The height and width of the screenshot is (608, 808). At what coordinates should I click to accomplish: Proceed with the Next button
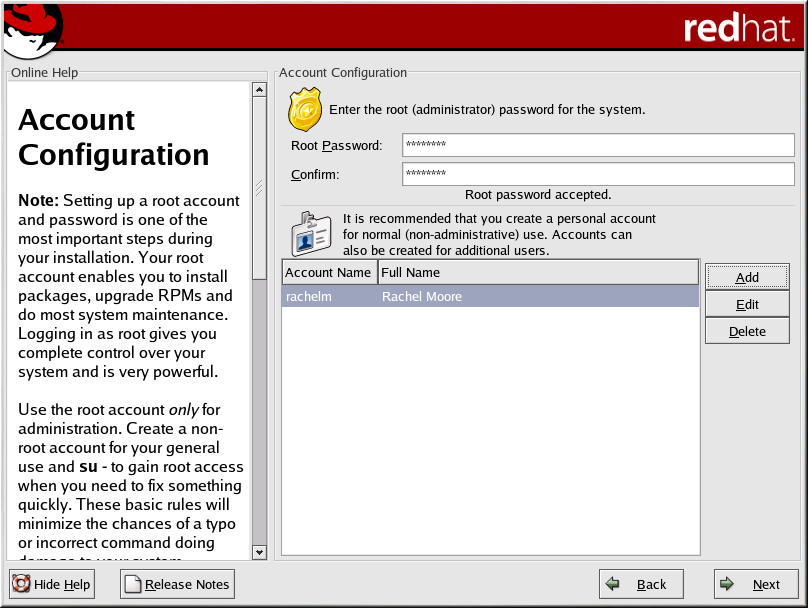(x=755, y=584)
